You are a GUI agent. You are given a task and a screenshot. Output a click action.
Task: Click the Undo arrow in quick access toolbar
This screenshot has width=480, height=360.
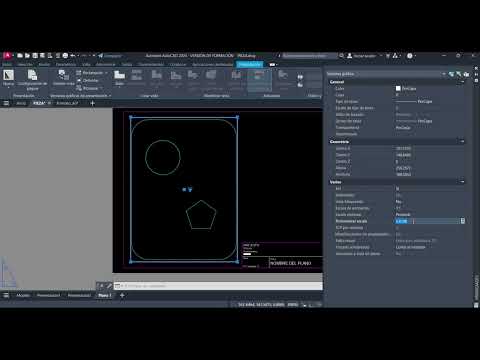72,56
